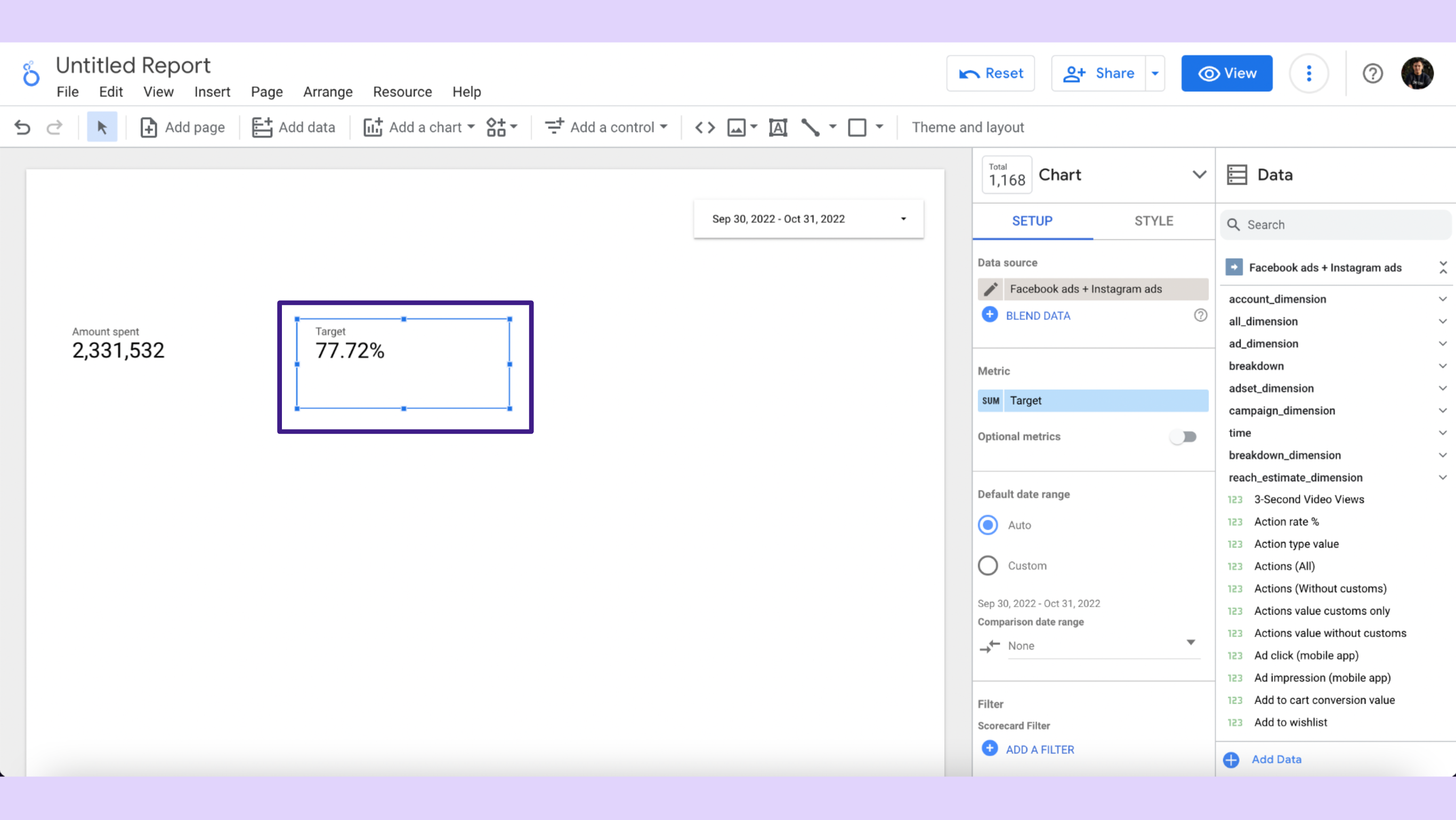This screenshot has width=1456, height=820.
Task: Click the undo arrow icon
Action: (22, 127)
